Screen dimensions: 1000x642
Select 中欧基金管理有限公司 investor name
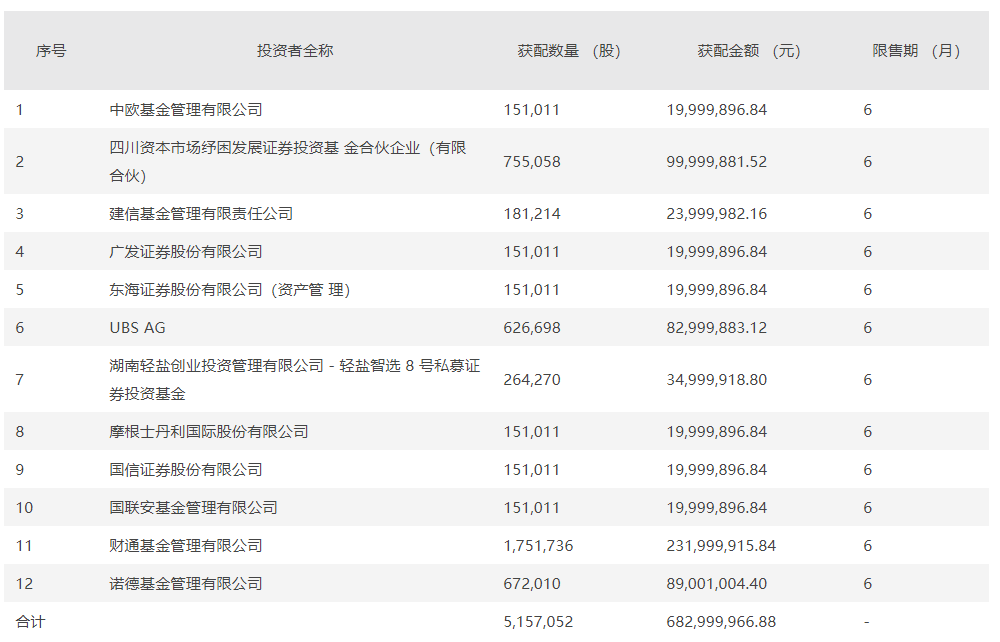pyautogui.click(x=186, y=110)
